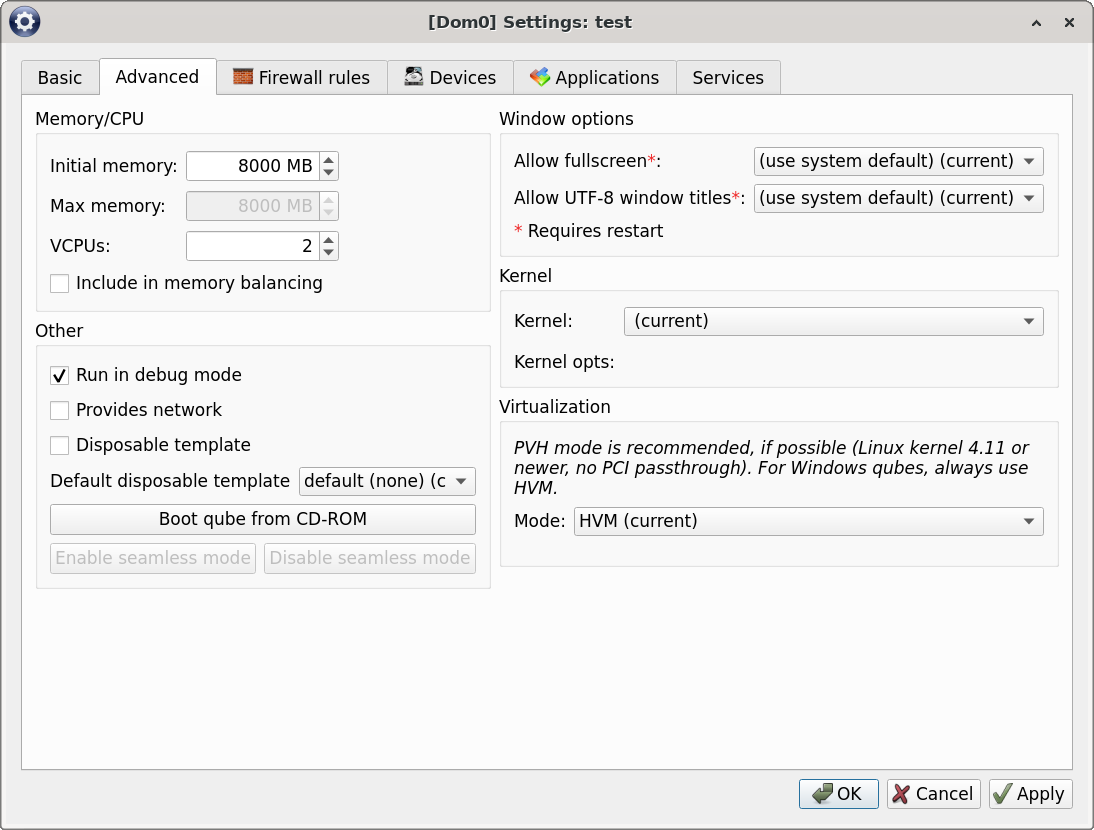The image size is (1094, 830).
Task: Uncheck Run in debug mode
Action: (x=60, y=375)
